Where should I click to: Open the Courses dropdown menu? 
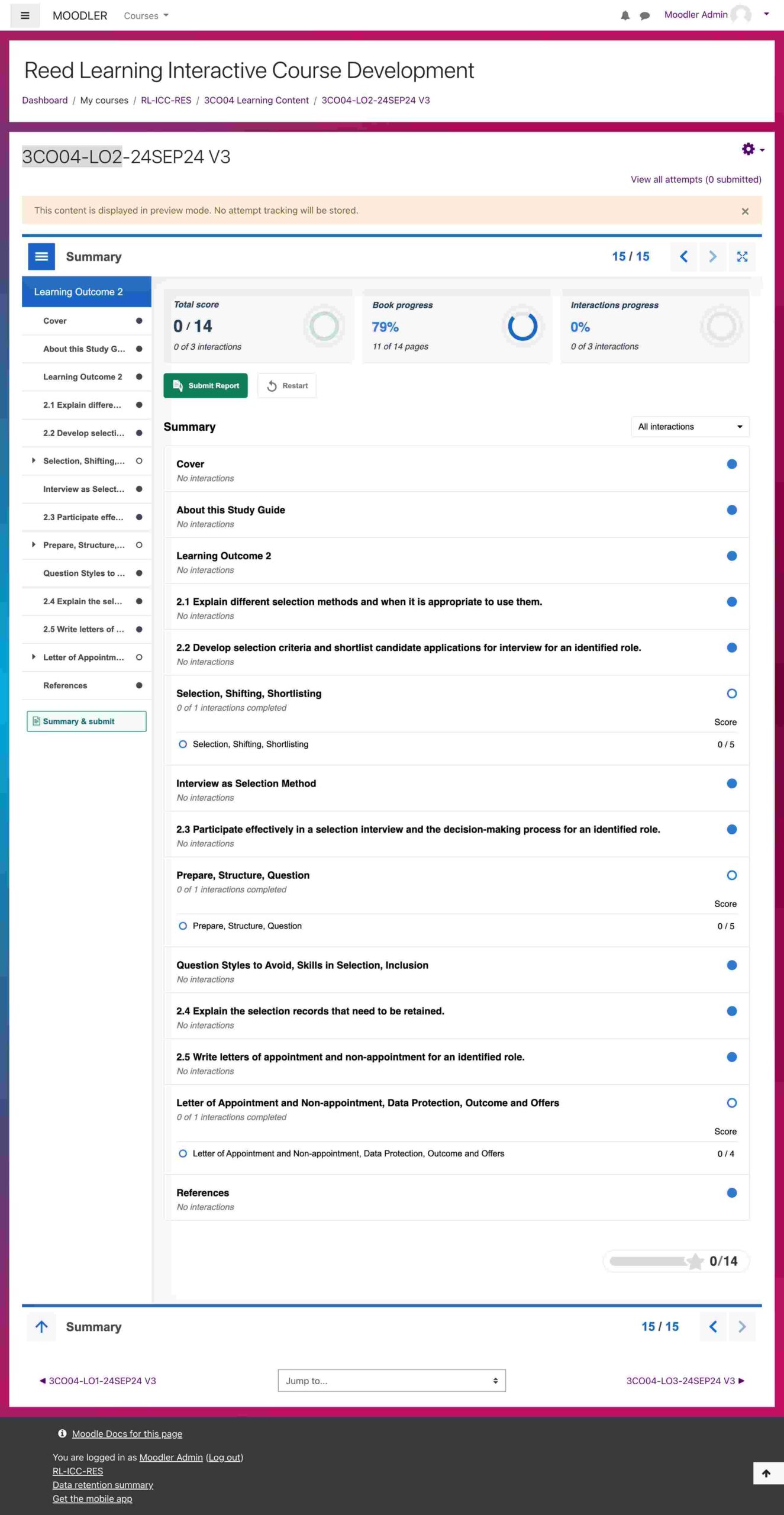146,16
